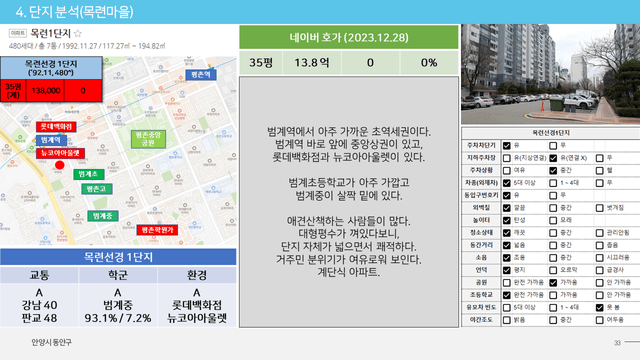Uncheck 탄성 in the 놀이터 row

coord(507,220)
